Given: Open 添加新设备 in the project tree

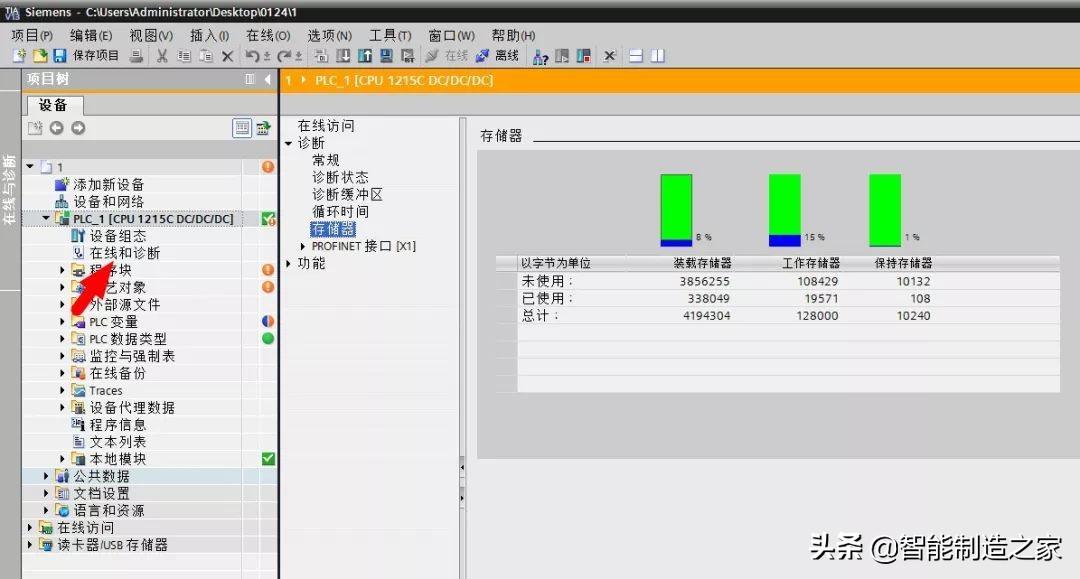Looking at the screenshot, I should (x=108, y=185).
